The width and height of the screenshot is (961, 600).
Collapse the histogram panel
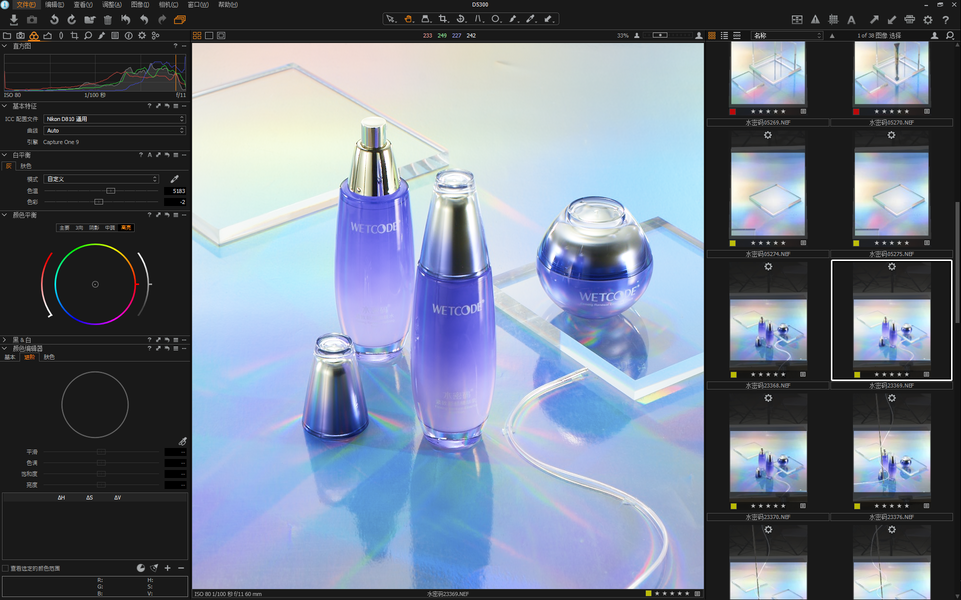point(5,46)
